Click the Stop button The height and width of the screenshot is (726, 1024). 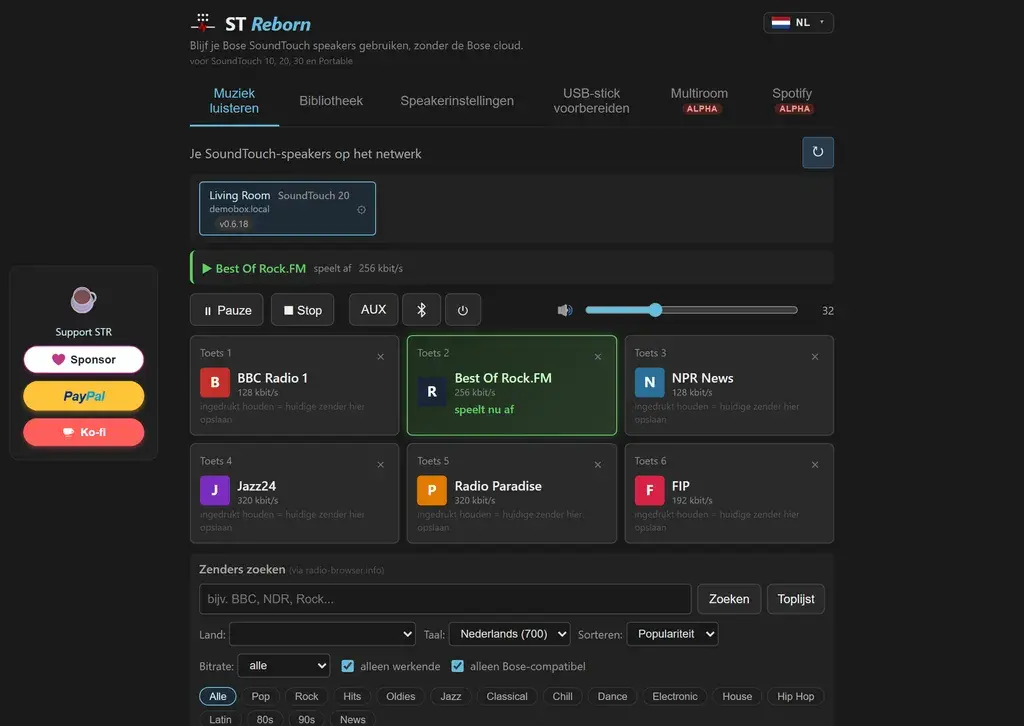(x=302, y=310)
